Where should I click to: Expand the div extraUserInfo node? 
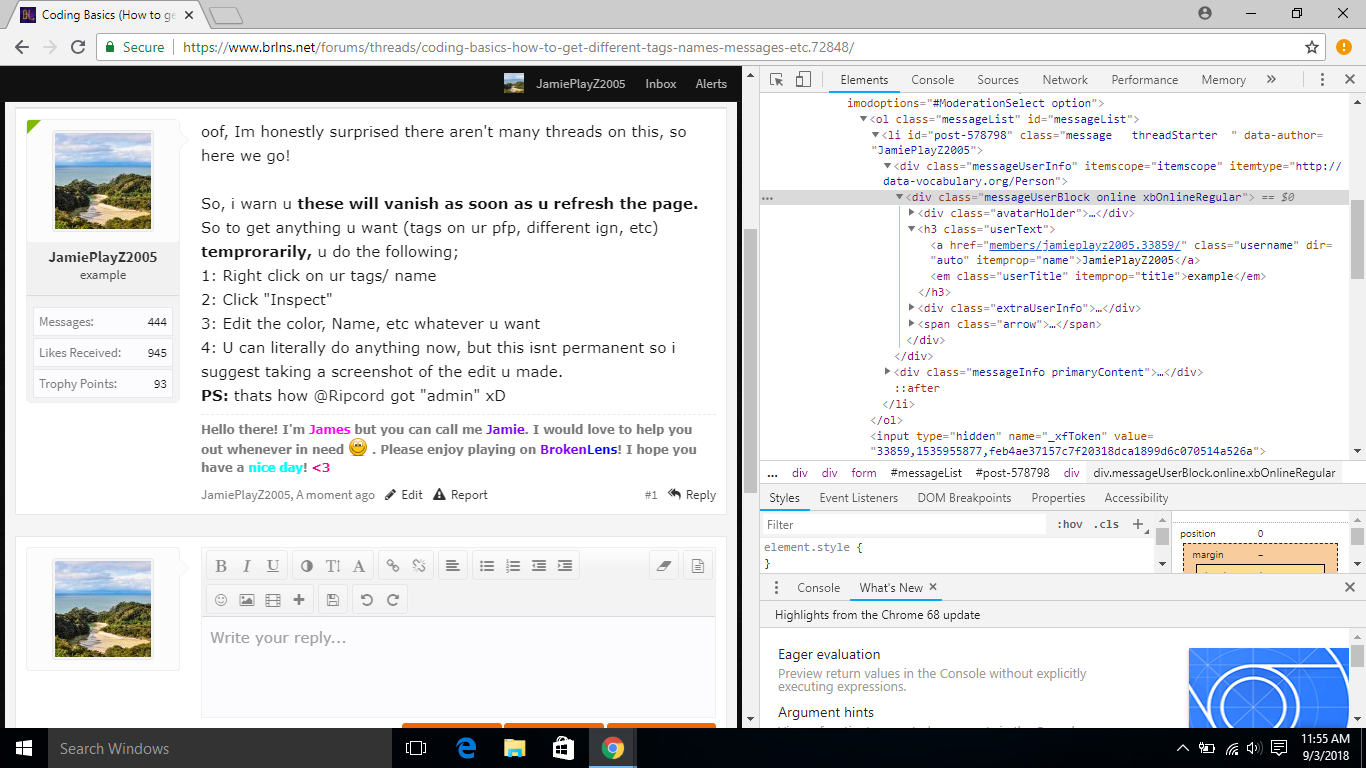tap(911, 308)
